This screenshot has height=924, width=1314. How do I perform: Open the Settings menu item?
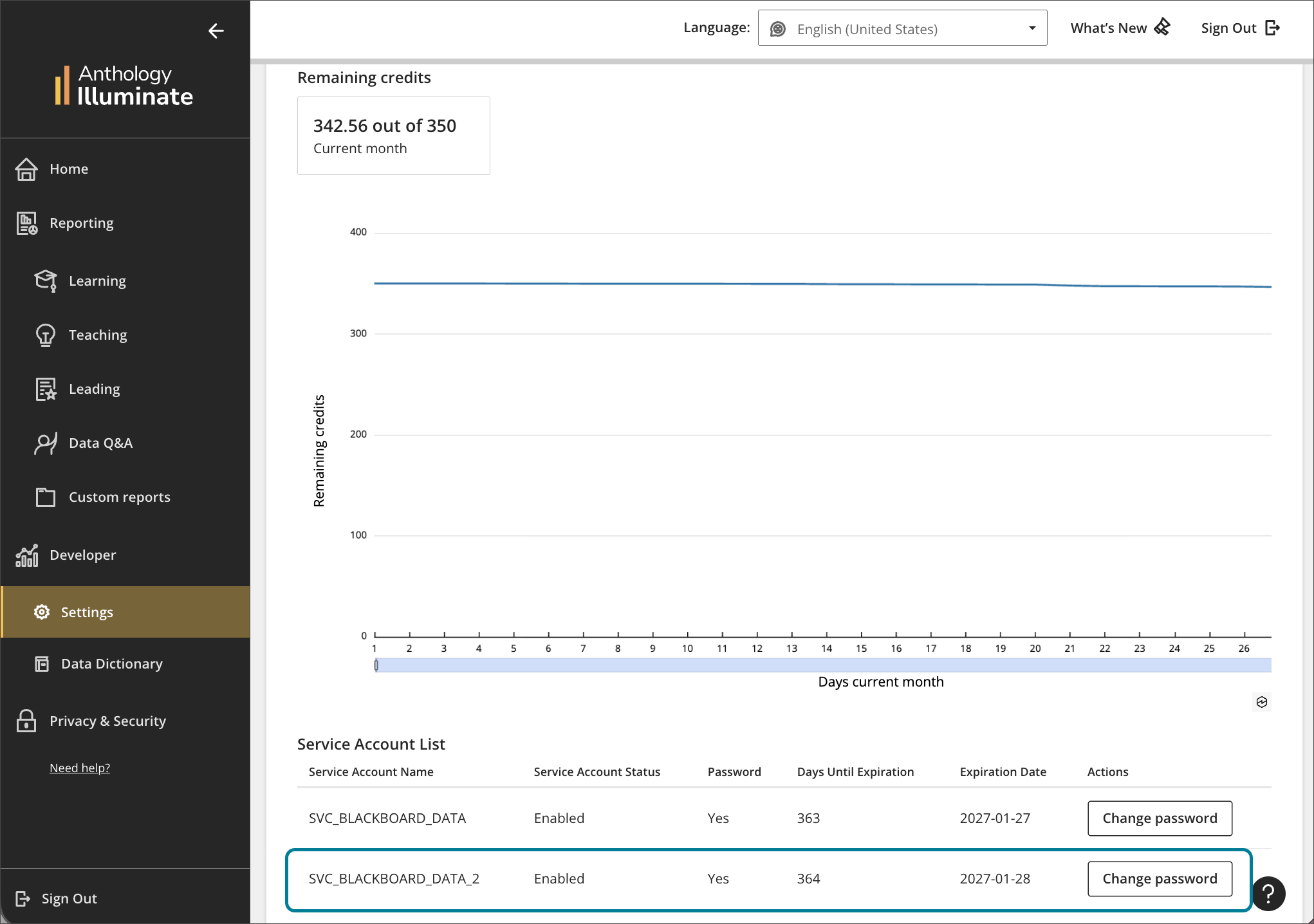[87, 613]
